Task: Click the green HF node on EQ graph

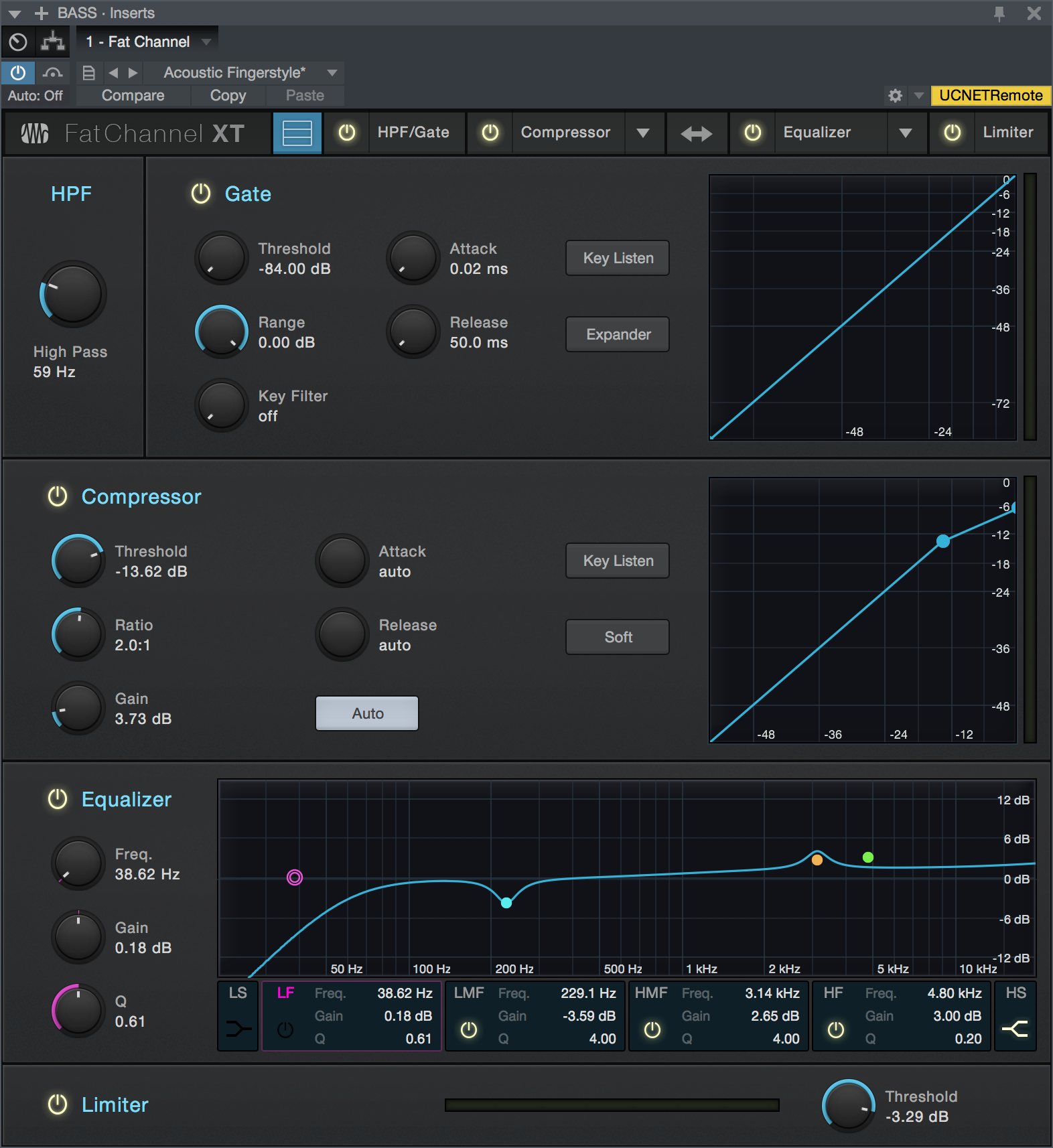Action: click(868, 857)
